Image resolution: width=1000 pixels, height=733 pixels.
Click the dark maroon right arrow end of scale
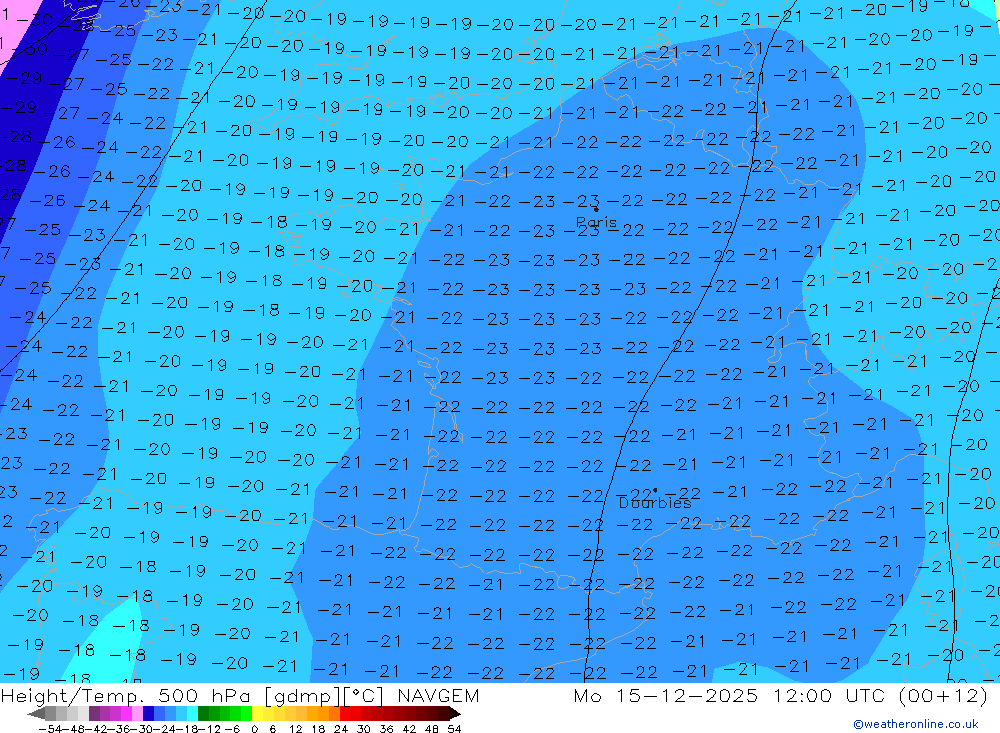pyautogui.click(x=455, y=714)
